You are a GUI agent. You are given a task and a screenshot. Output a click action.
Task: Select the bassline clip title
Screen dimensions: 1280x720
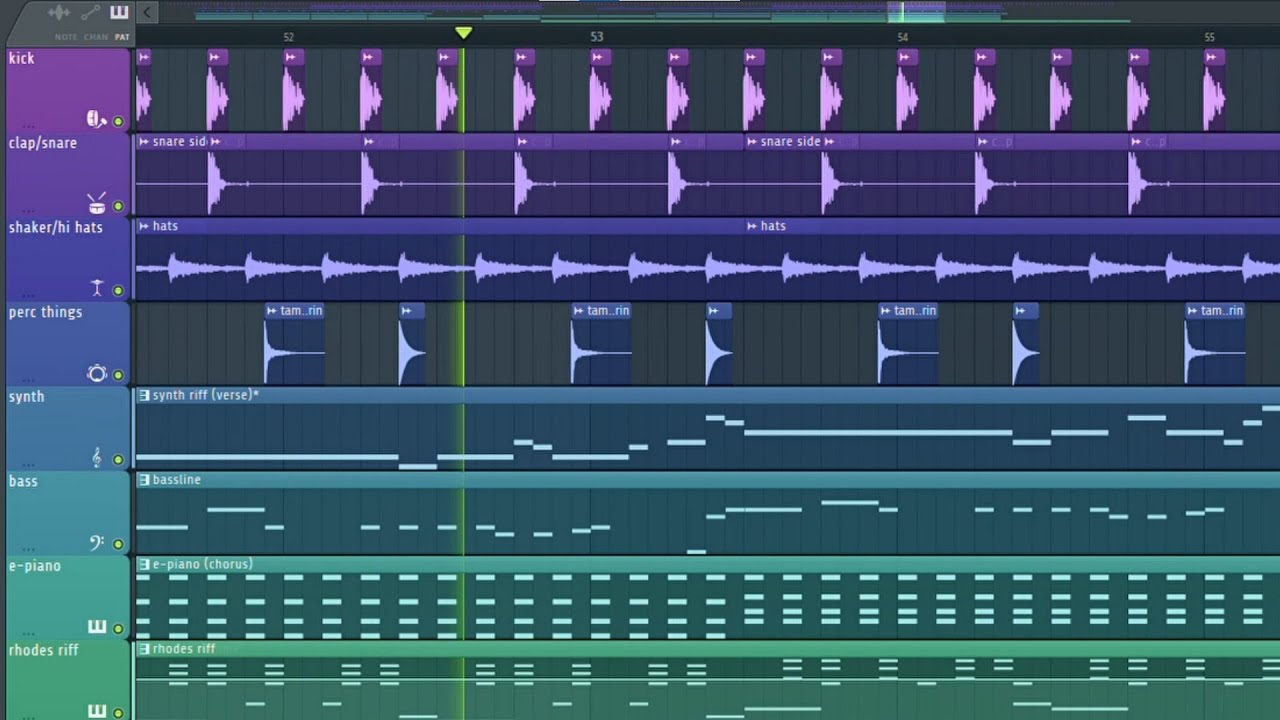pos(177,480)
